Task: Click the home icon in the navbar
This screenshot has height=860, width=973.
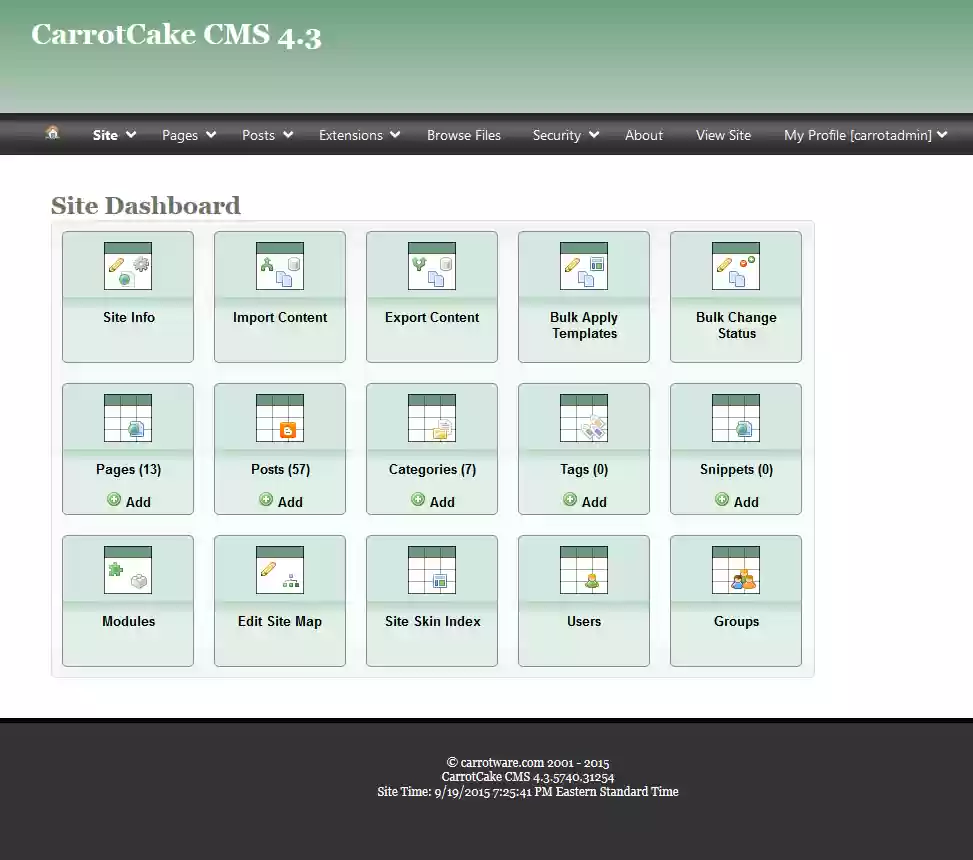Action: click(52, 134)
